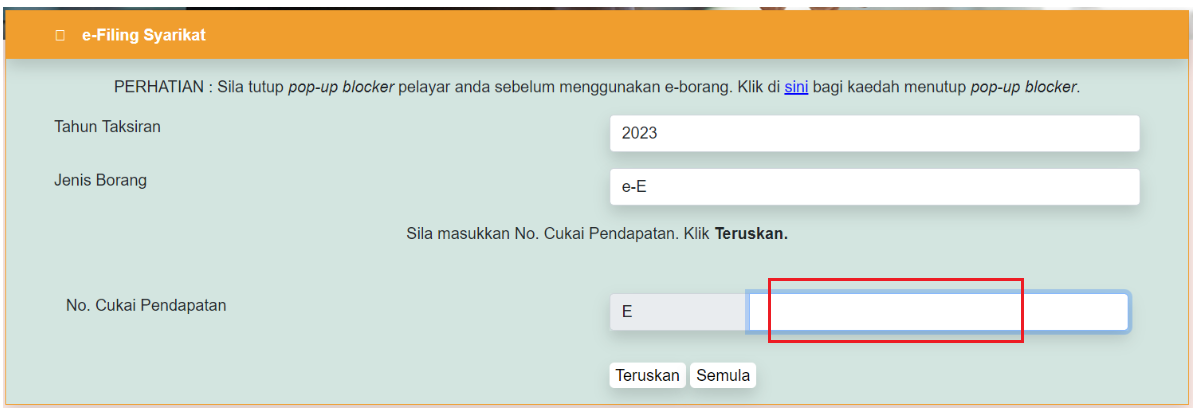This screenshot has height=411, width=1193.
Task: Click the "Tahun Taksiran" label
Action: click(x=107, y=127)
